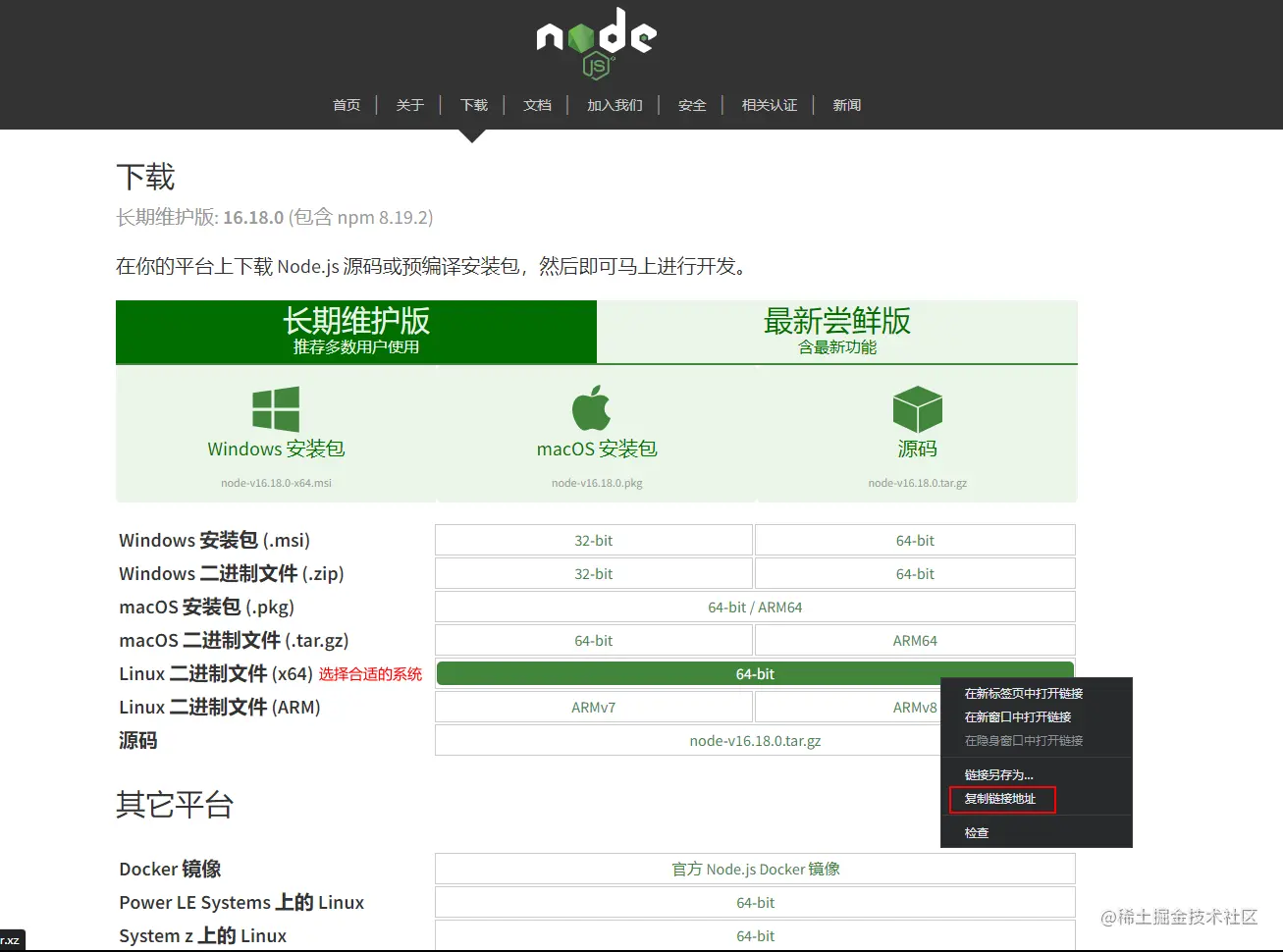Open the 新闻 navigation item

(x=847, y=105)
